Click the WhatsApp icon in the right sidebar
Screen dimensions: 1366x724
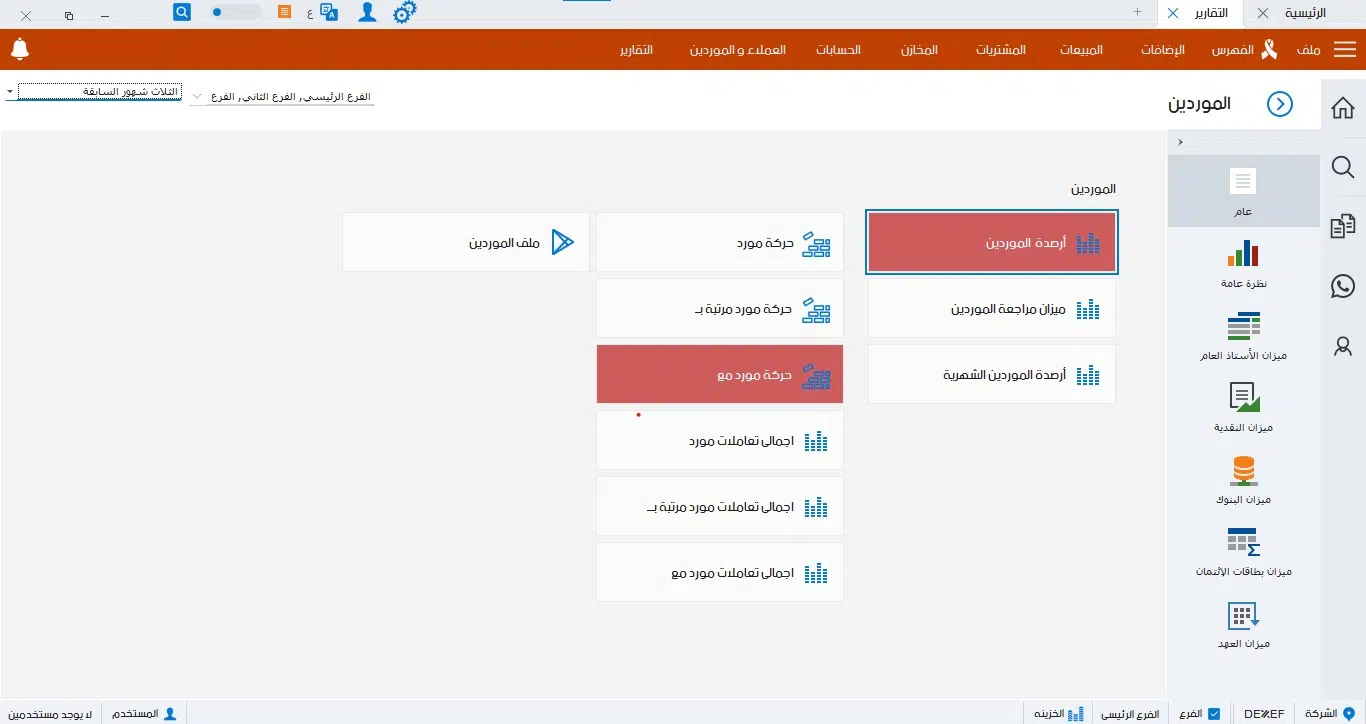[x=1342, y=286]
